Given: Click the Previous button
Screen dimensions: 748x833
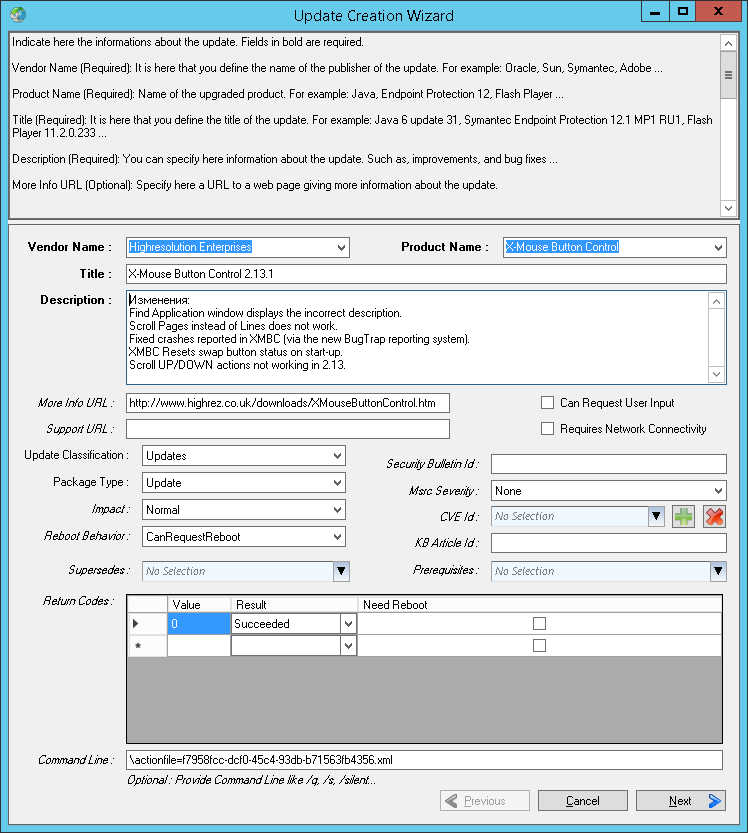Looking at the screenshot, I should click(485, 801).
